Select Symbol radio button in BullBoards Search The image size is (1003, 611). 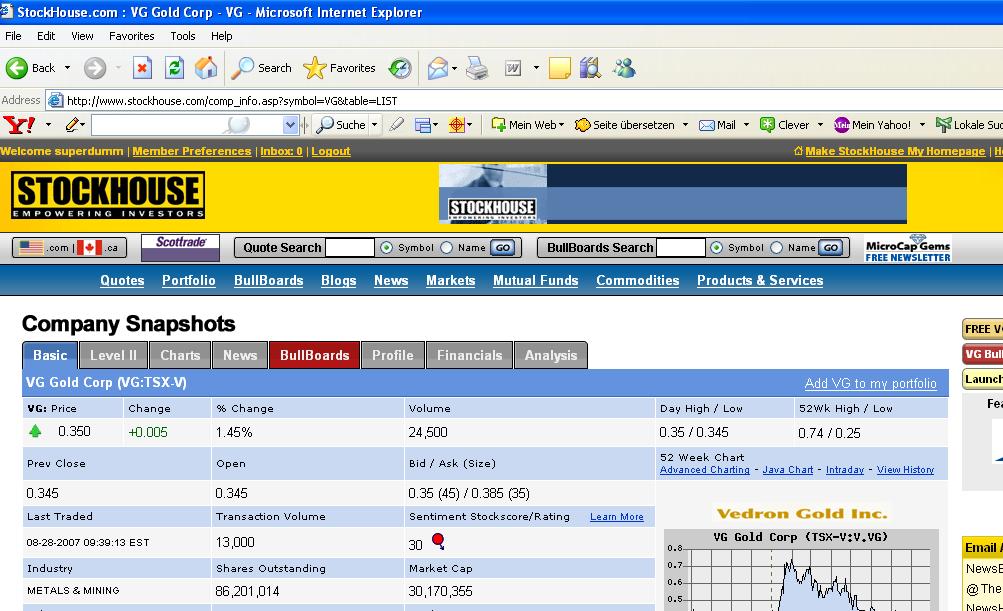(x=716, y=248)
